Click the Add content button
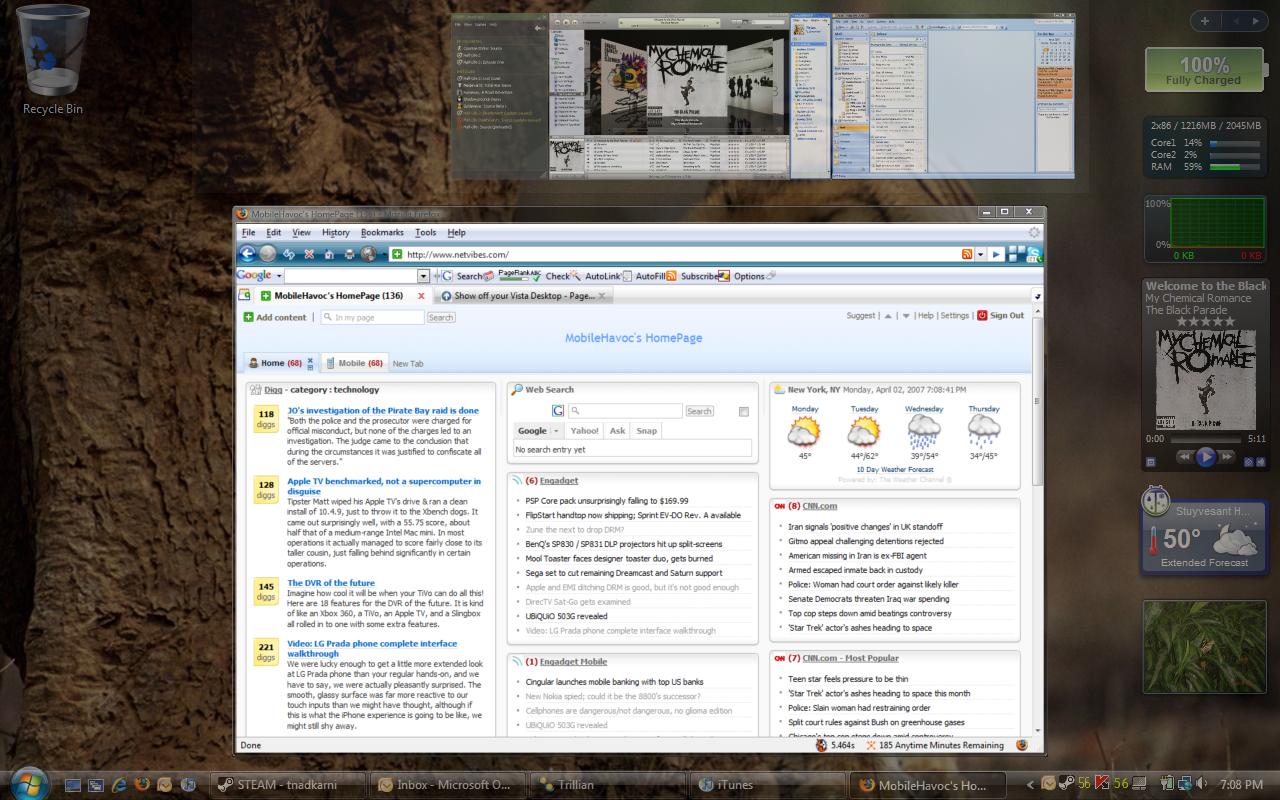The height and width of the screenshot is (800, 1280). coord(275,317)
